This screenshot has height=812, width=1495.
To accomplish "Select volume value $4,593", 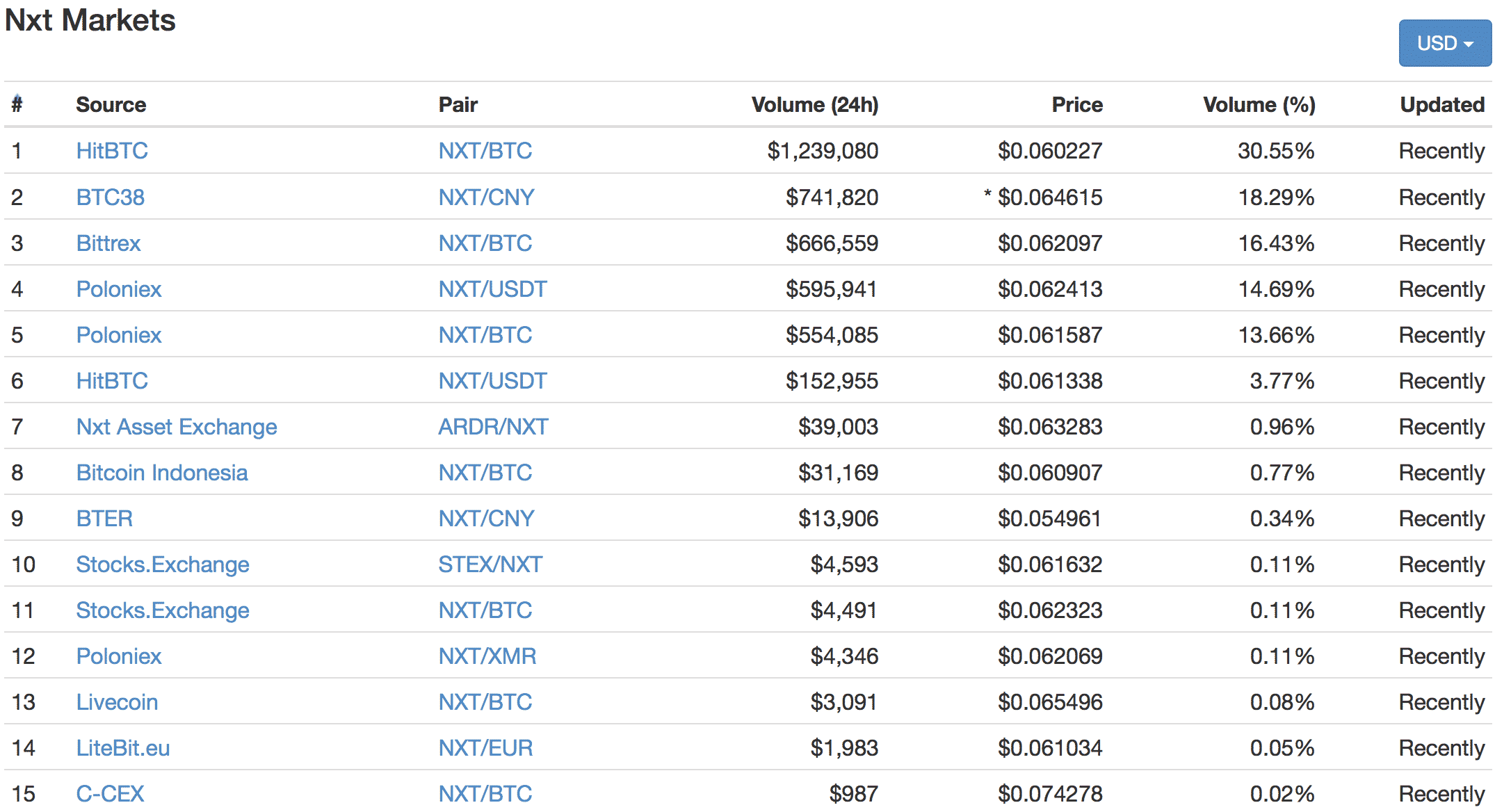I will click(x=845, y=565).
